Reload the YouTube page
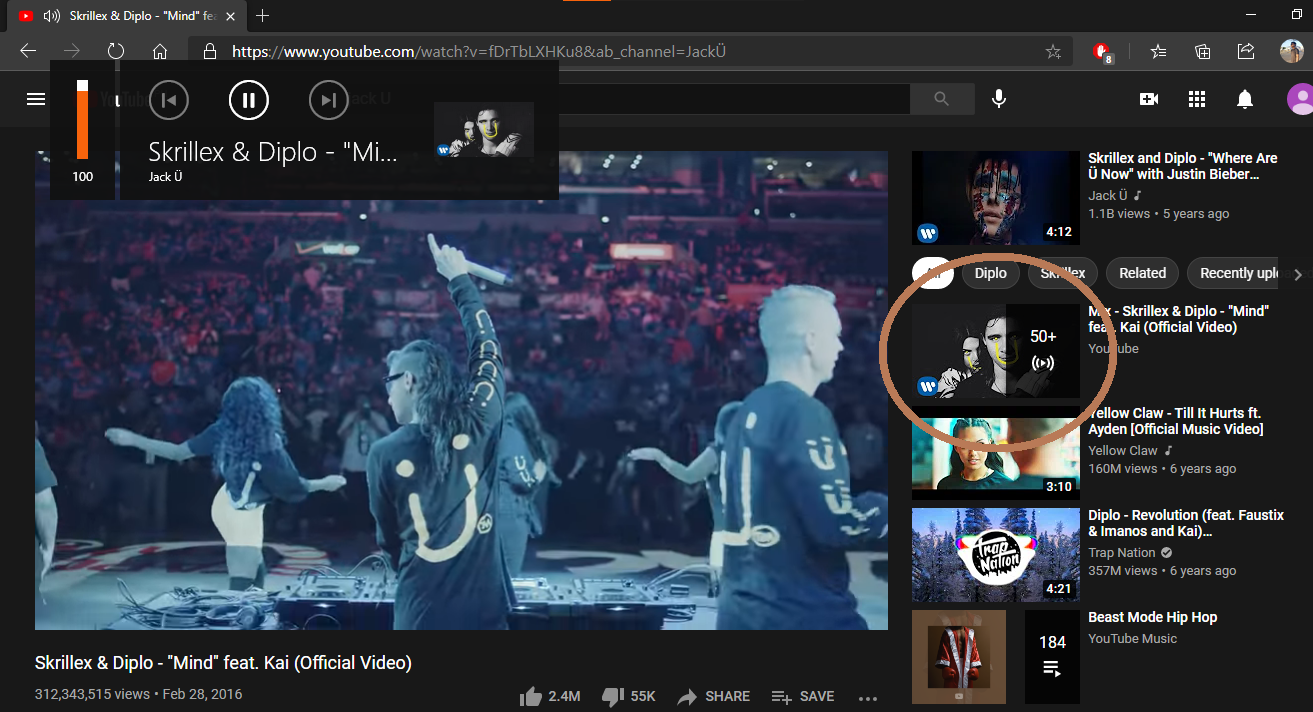The width and height of the screenshot is (1313, 712). click(116, 51)
